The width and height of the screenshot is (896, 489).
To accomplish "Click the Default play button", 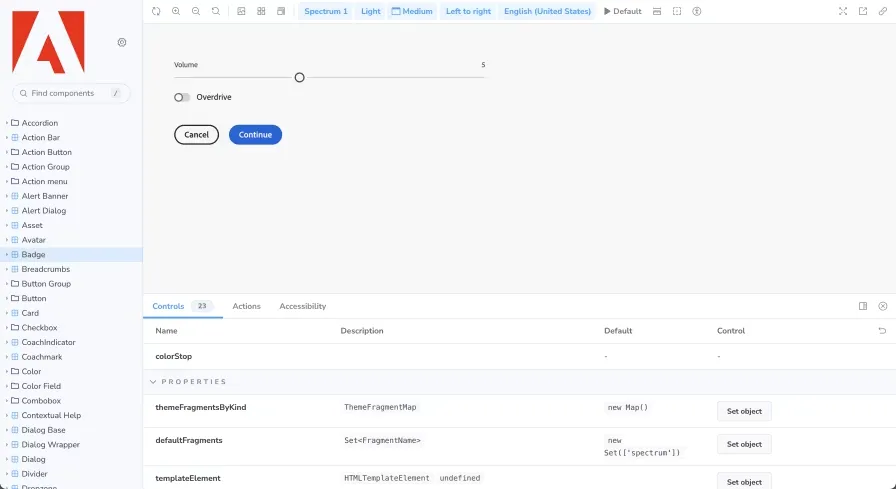I will point(622,11).
